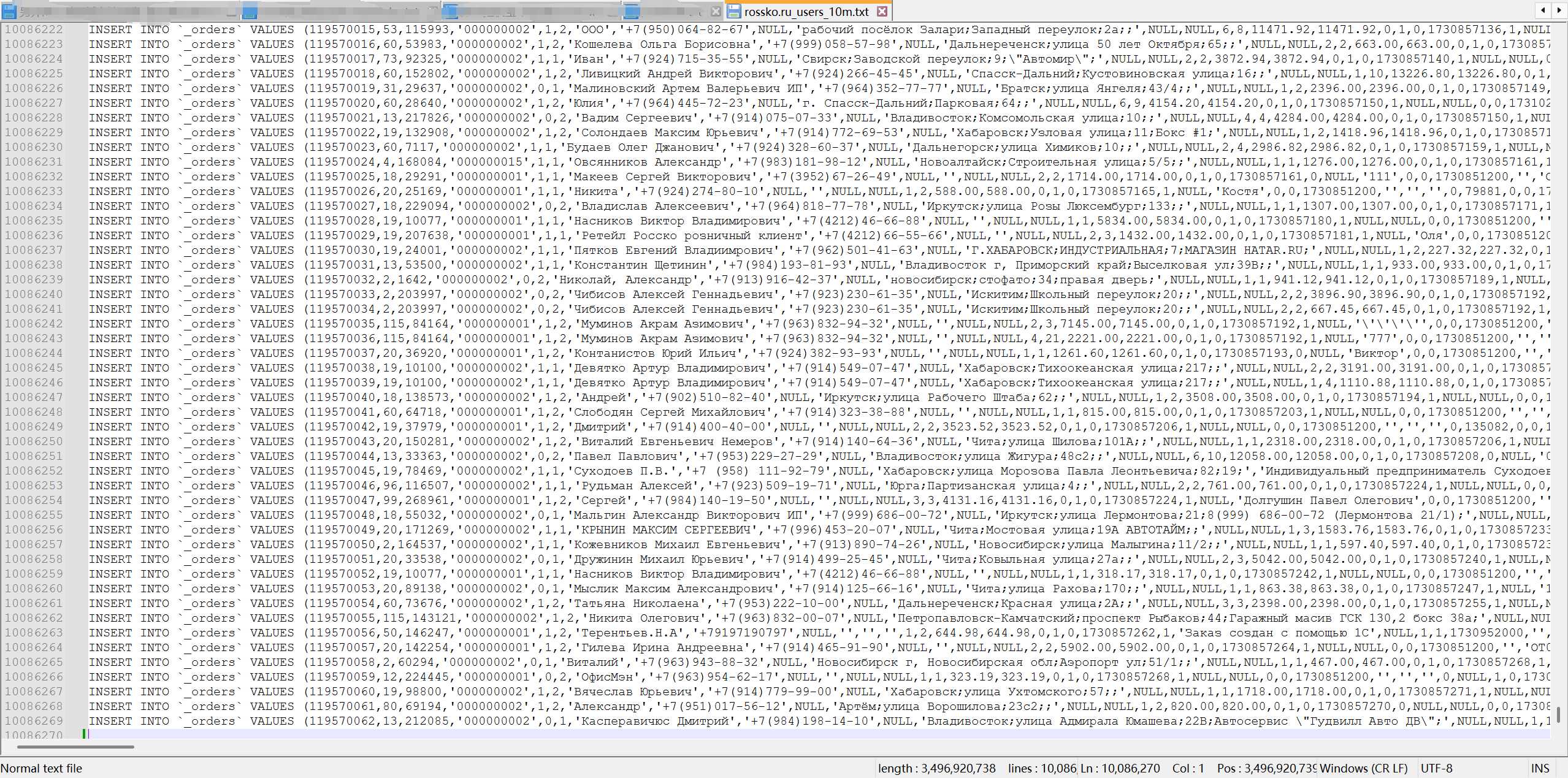Image resolution: width=1568 pixels, height=778 pixels.
Task: Click line number 10086230 in the margin
Action: click(34, 147)
